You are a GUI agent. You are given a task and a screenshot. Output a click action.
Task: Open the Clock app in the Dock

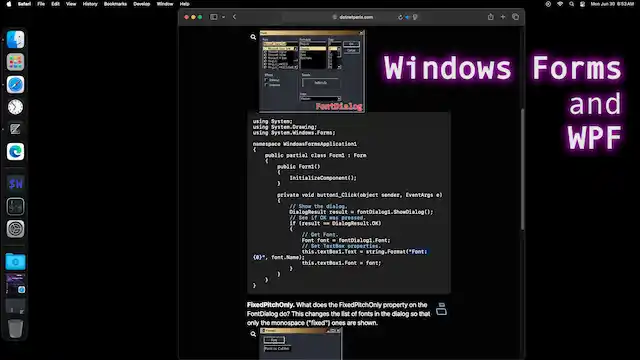coord(16,107)
